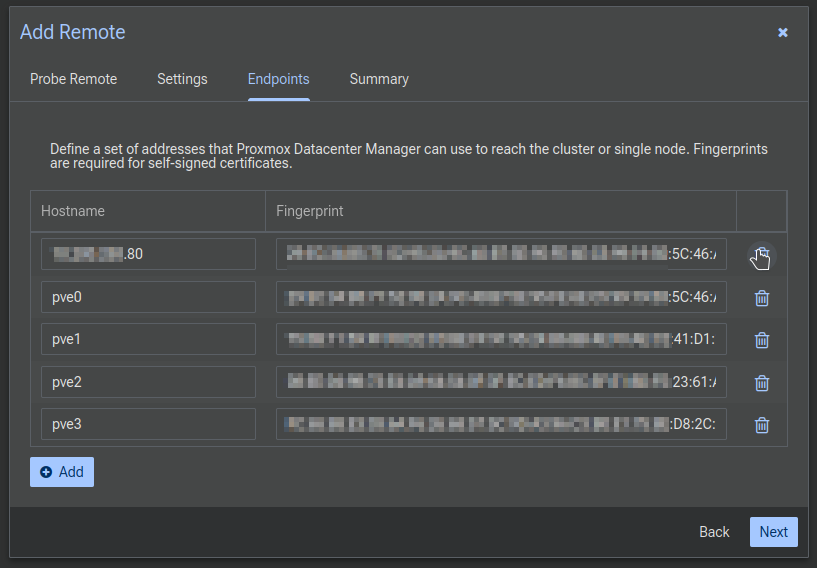This screenshot has height=568, width=817.
Task: Edit the hostname field ending in .80
Action: click(x=148, y=254)
